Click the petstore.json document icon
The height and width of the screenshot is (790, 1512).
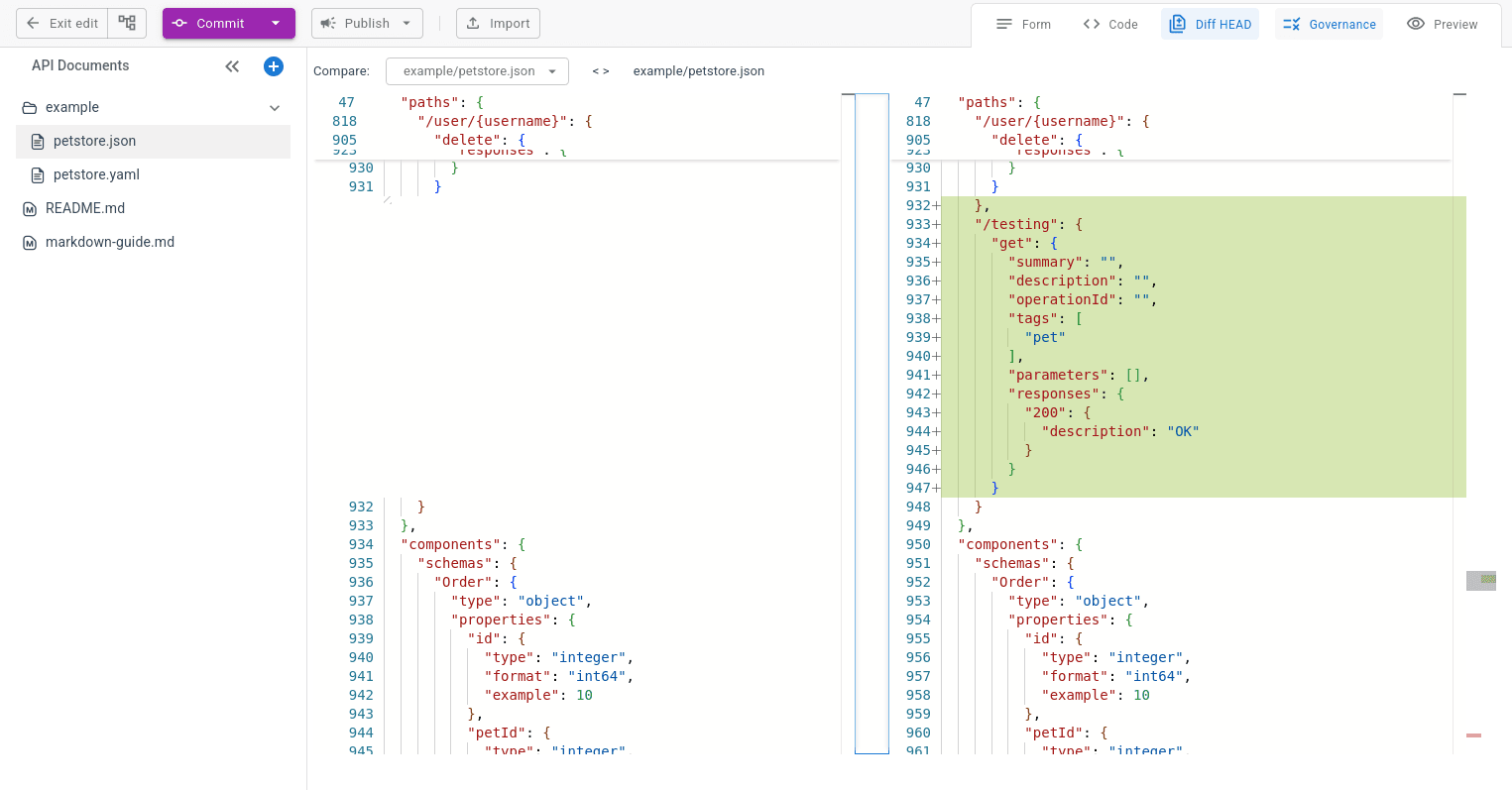[x=38, y=142]
